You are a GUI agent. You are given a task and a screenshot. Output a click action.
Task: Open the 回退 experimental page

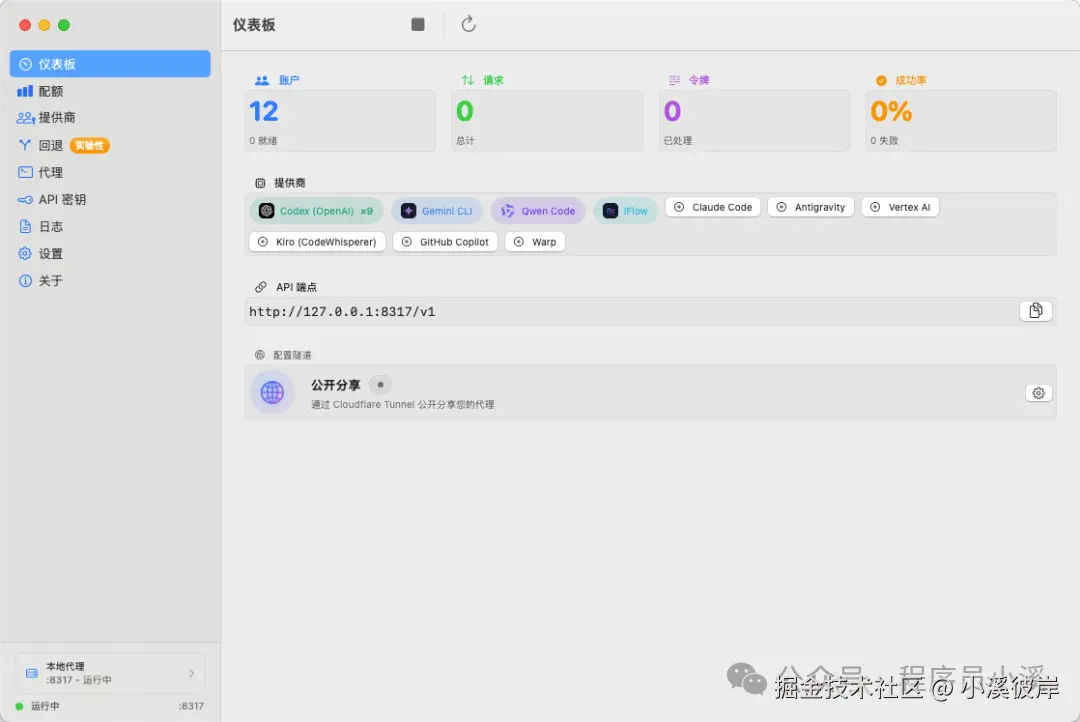pyautogui.click(x=110, y=145)
